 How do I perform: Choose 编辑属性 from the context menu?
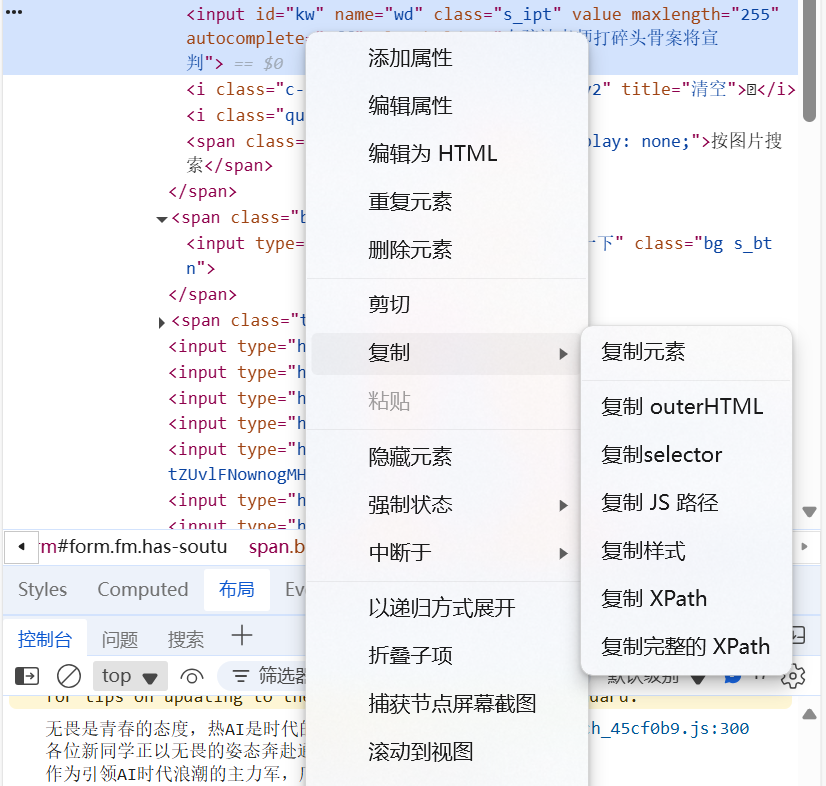[446, 106]
